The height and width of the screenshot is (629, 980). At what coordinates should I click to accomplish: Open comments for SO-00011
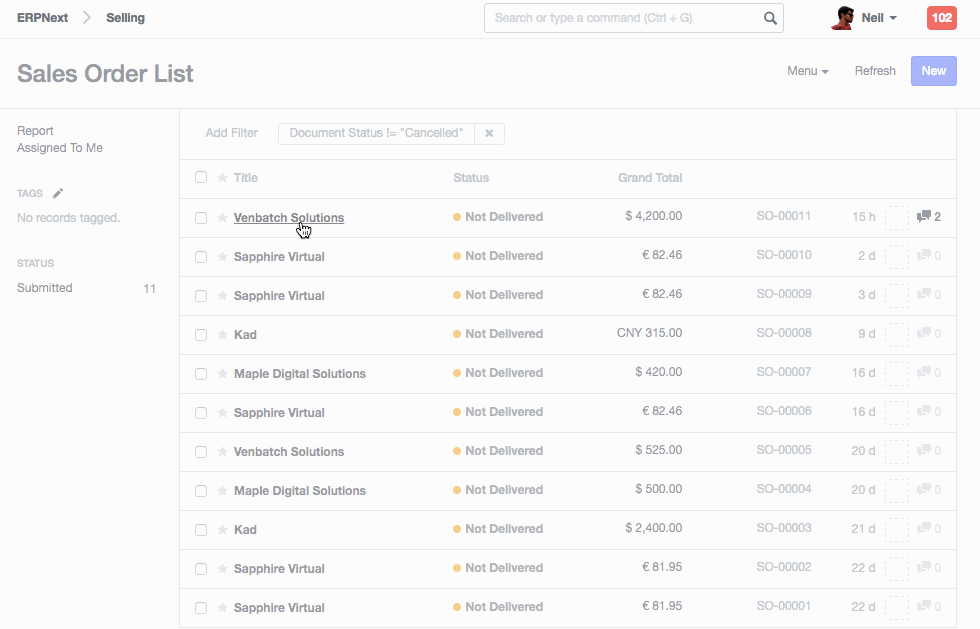(x=929, y=217)
